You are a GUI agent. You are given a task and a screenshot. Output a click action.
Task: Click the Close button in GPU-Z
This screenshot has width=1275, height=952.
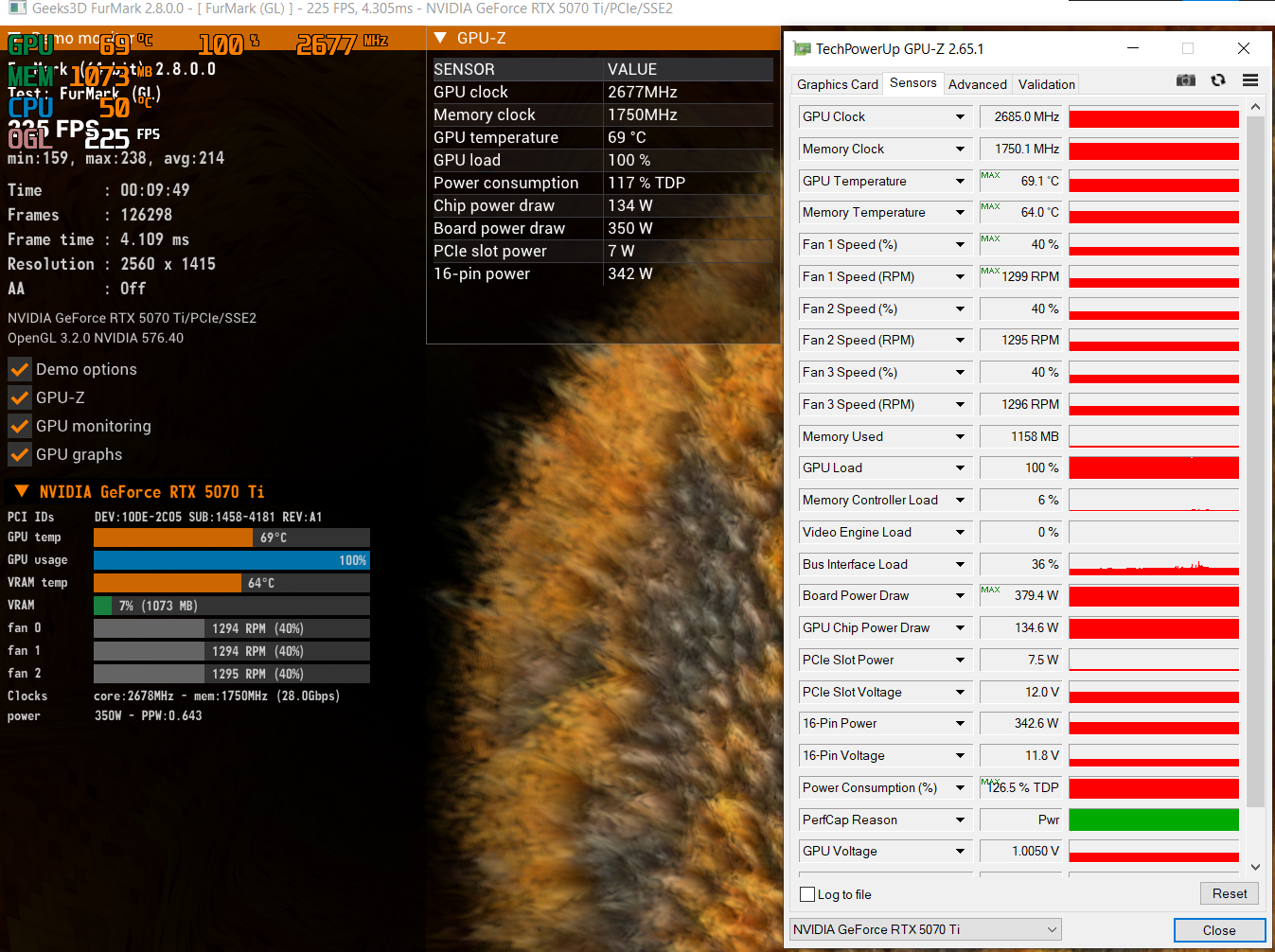click(x=1219, y=930)
